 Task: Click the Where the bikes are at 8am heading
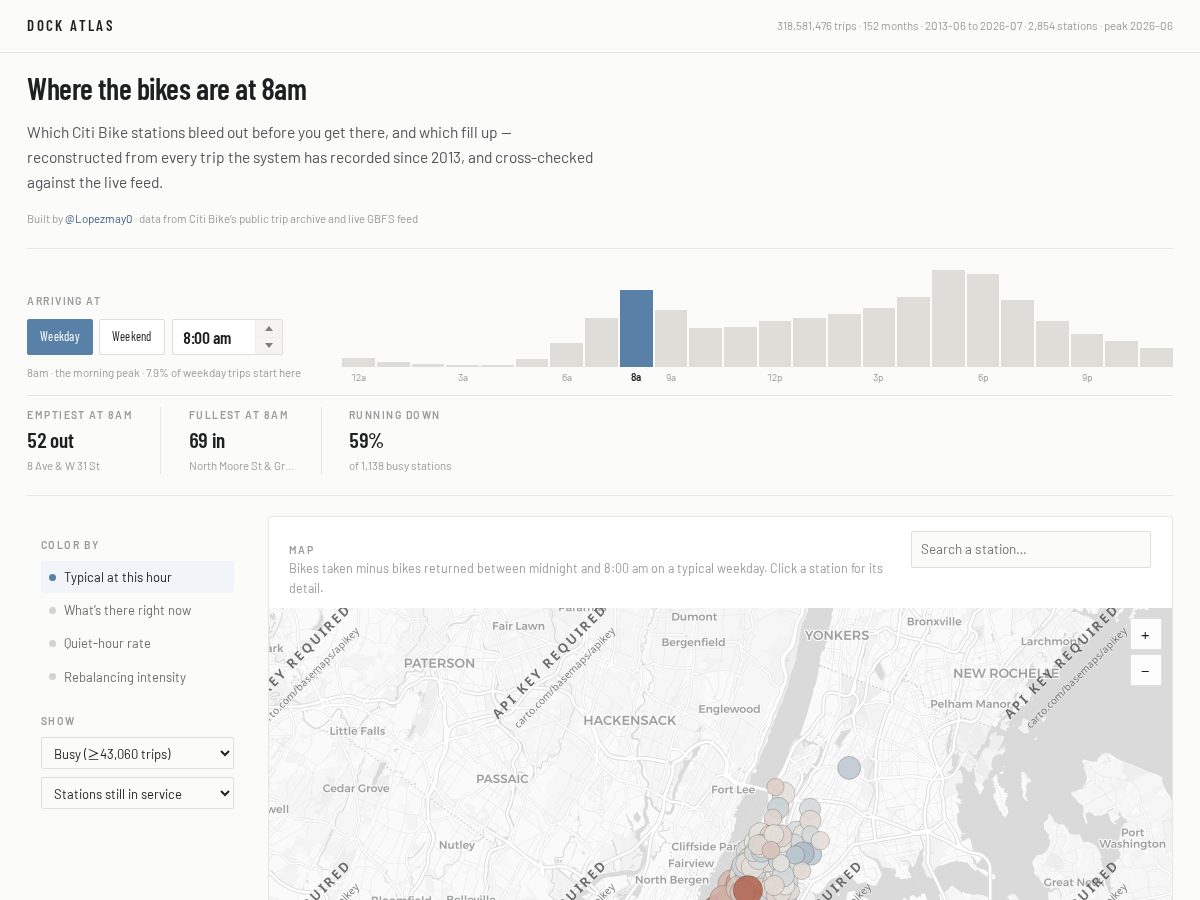click(167, 89)
